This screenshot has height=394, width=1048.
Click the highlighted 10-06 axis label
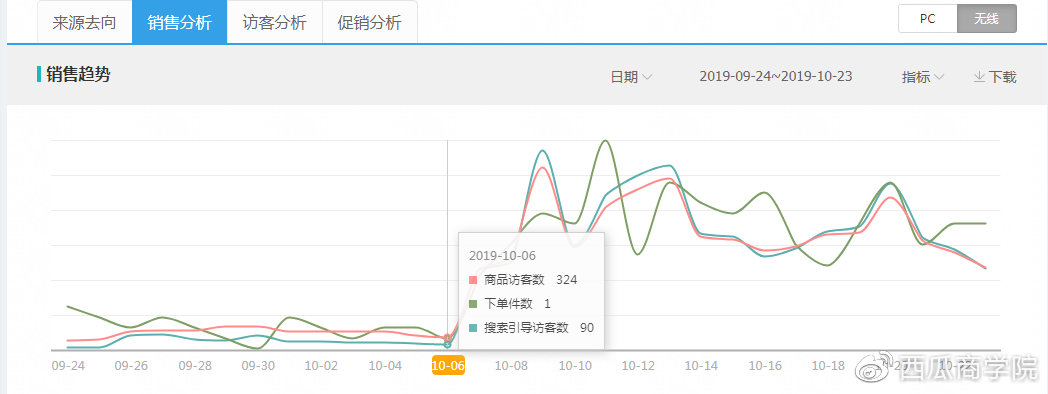pos(448,365)
